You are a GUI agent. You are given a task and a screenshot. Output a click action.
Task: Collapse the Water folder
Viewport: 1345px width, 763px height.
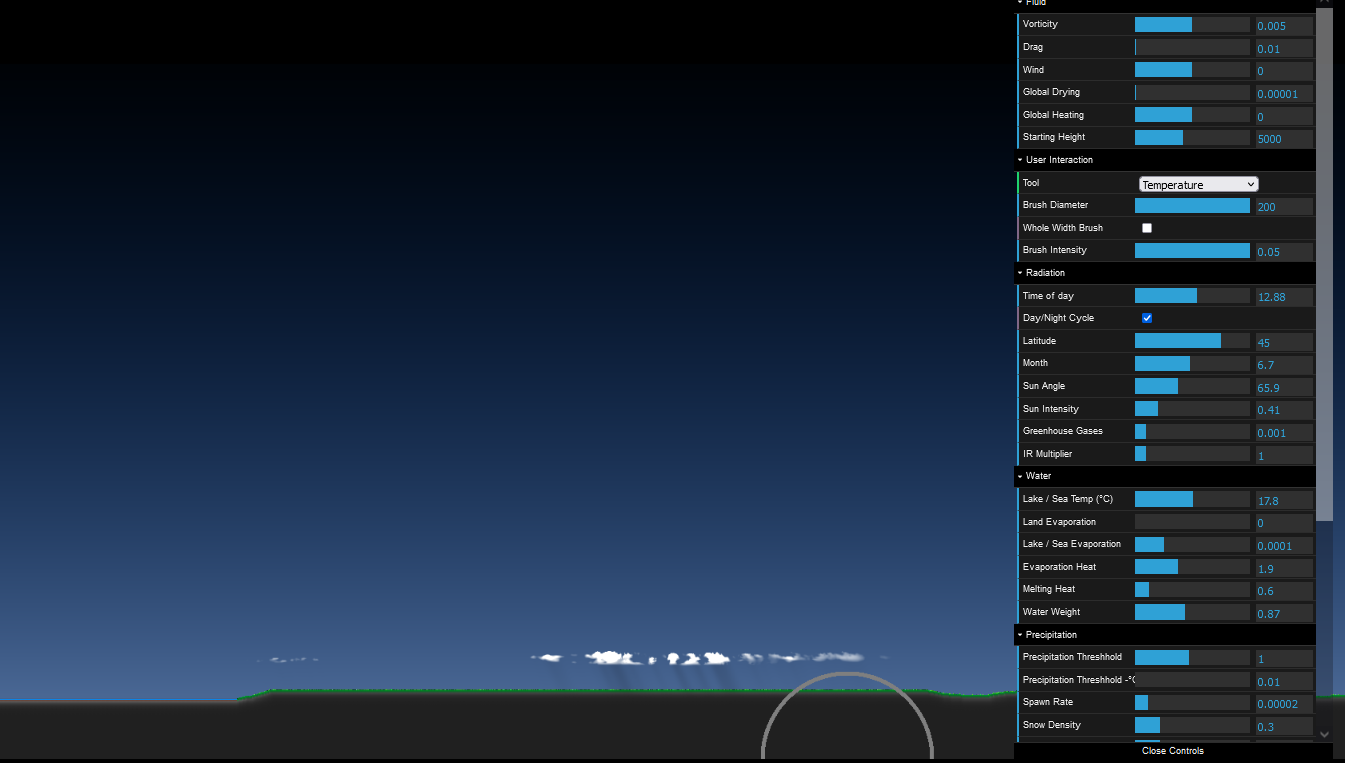tap(1165, 476)
